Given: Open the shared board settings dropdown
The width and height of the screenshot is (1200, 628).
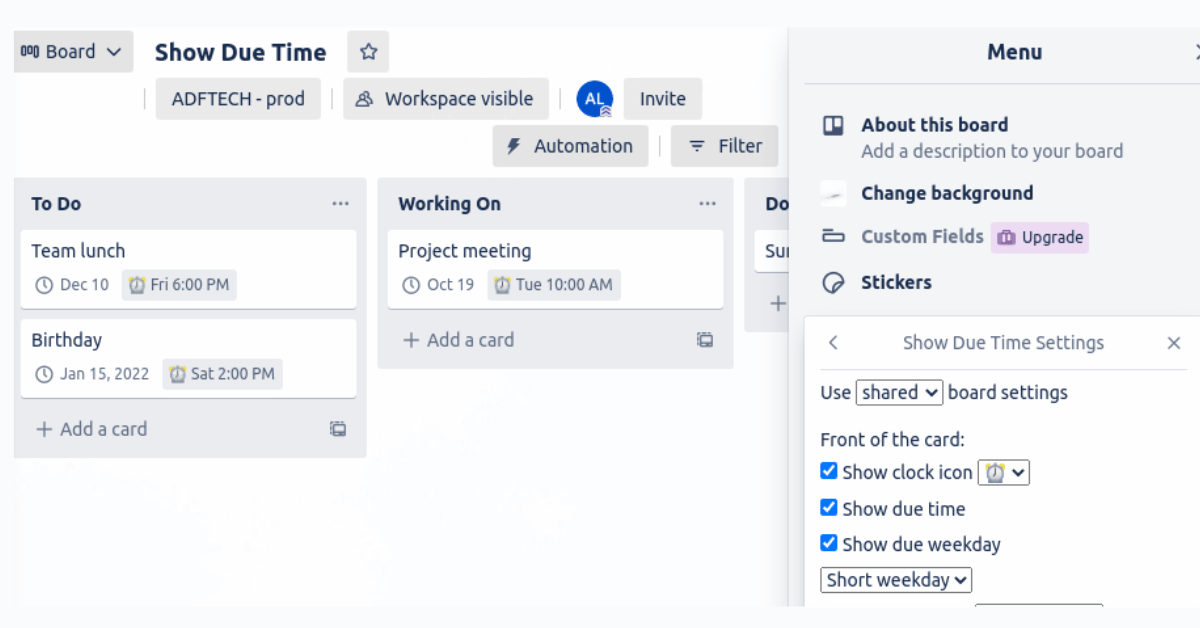Looking at the screenshot, I should [x=898, y=392].
